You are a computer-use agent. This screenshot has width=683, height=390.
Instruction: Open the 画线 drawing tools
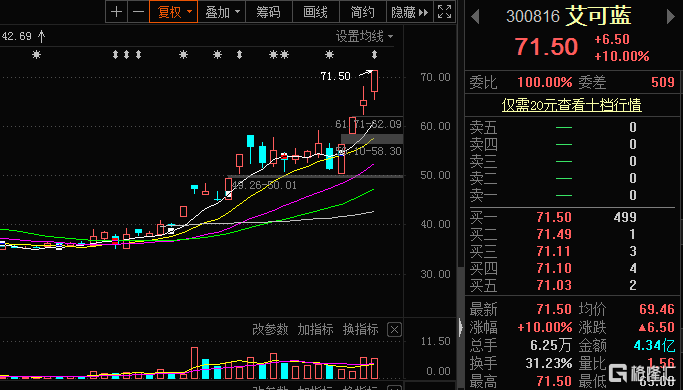click(x=316, y=12)
